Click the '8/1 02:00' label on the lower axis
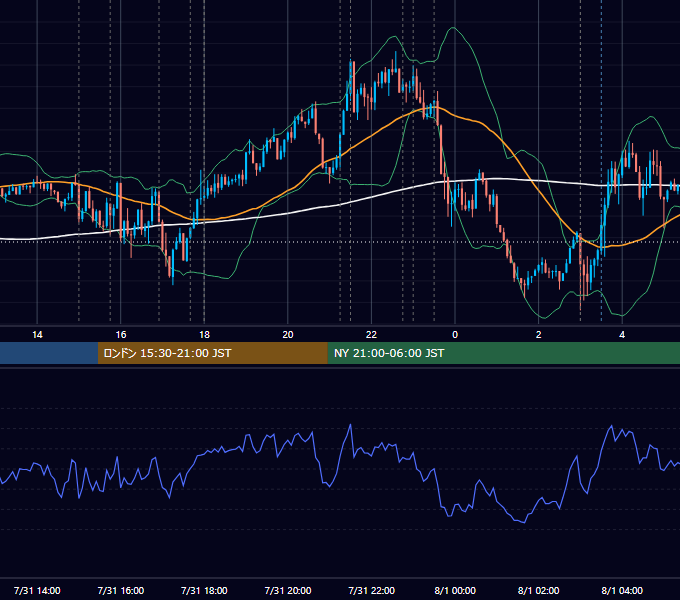This screenshot has height=600, width=680. 539,590
